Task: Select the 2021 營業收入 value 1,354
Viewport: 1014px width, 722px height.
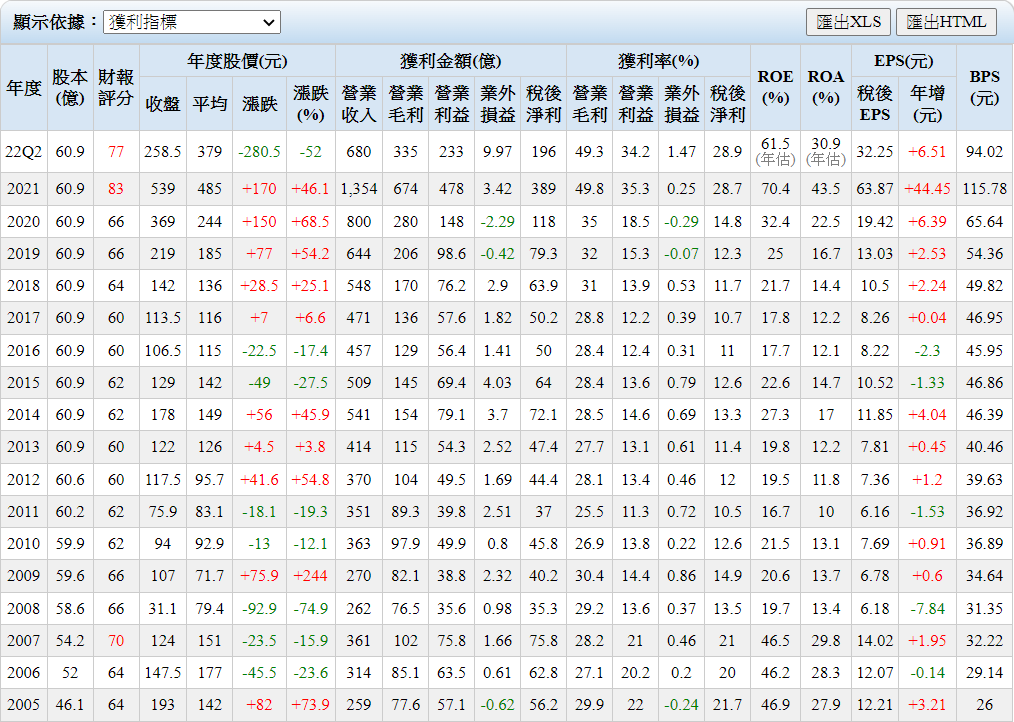Action: pos(359,189)
